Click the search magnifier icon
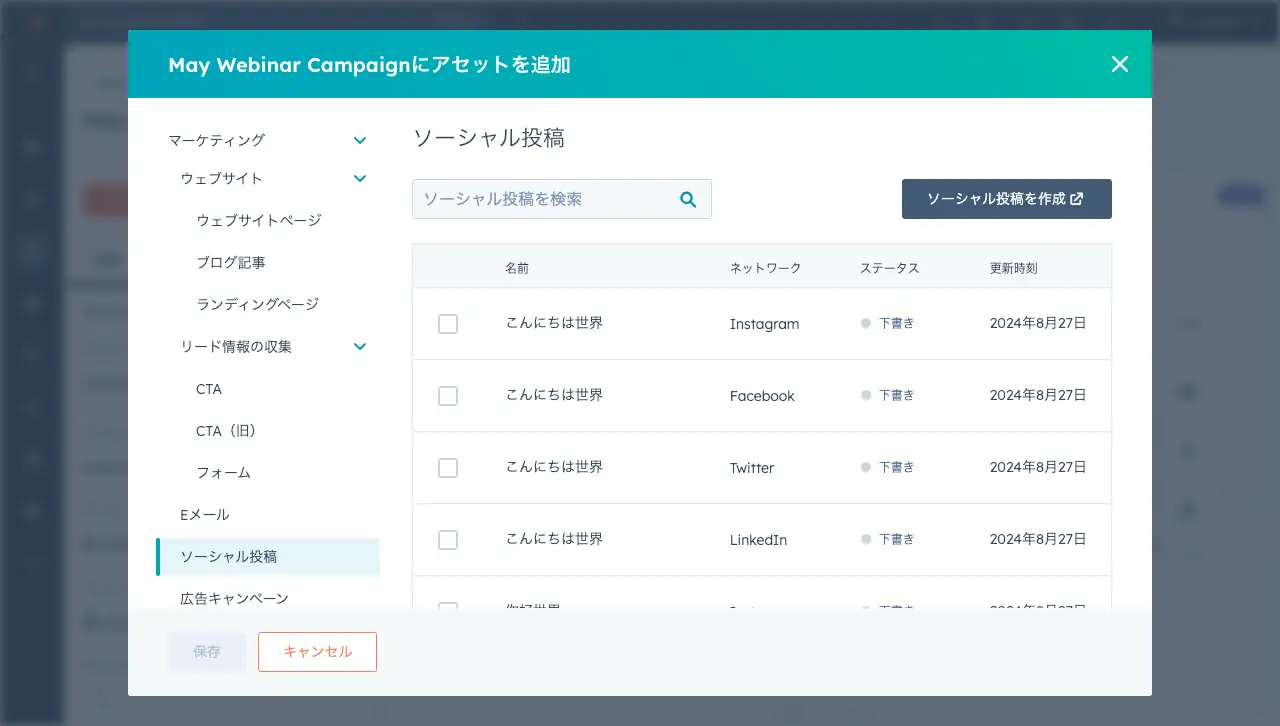 click(x=688, y=199)
